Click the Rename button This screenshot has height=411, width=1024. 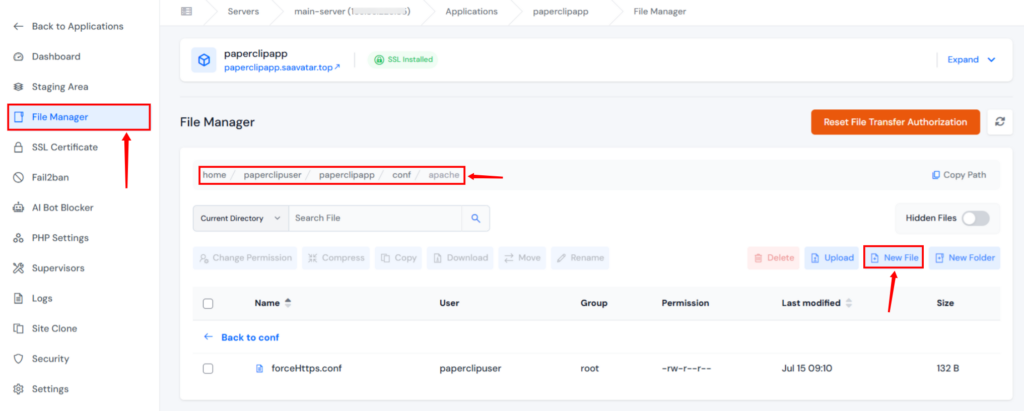tap(580, 258)
